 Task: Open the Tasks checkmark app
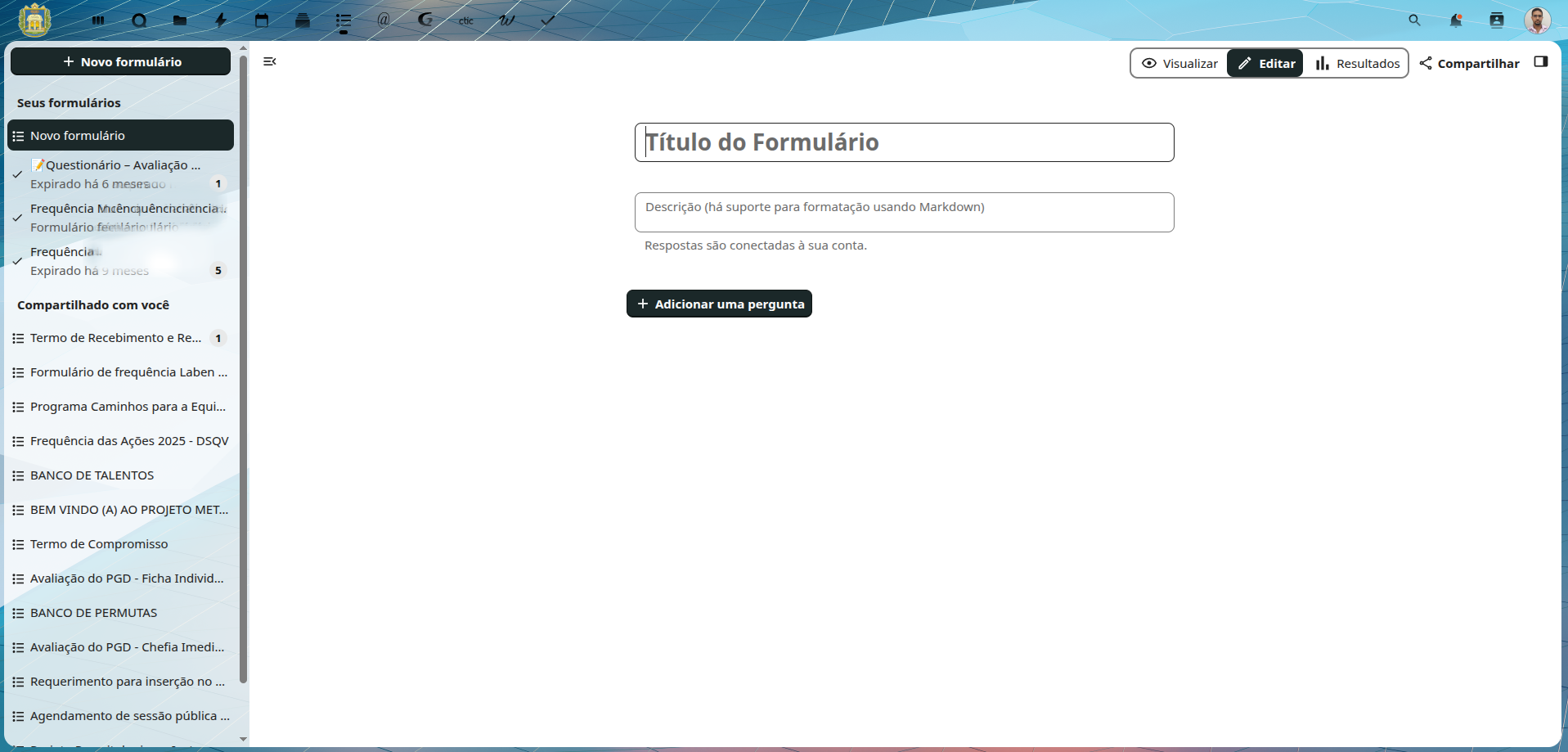pos(547,20)
